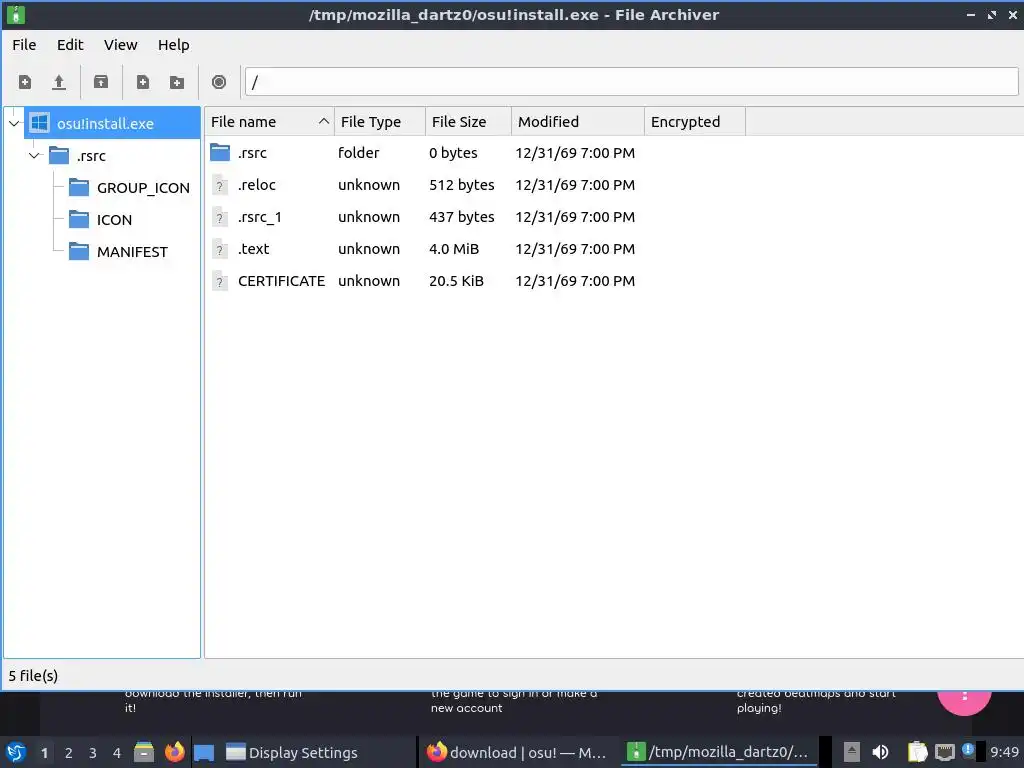
Task: Open the View menu
Action: pos(121,45)
